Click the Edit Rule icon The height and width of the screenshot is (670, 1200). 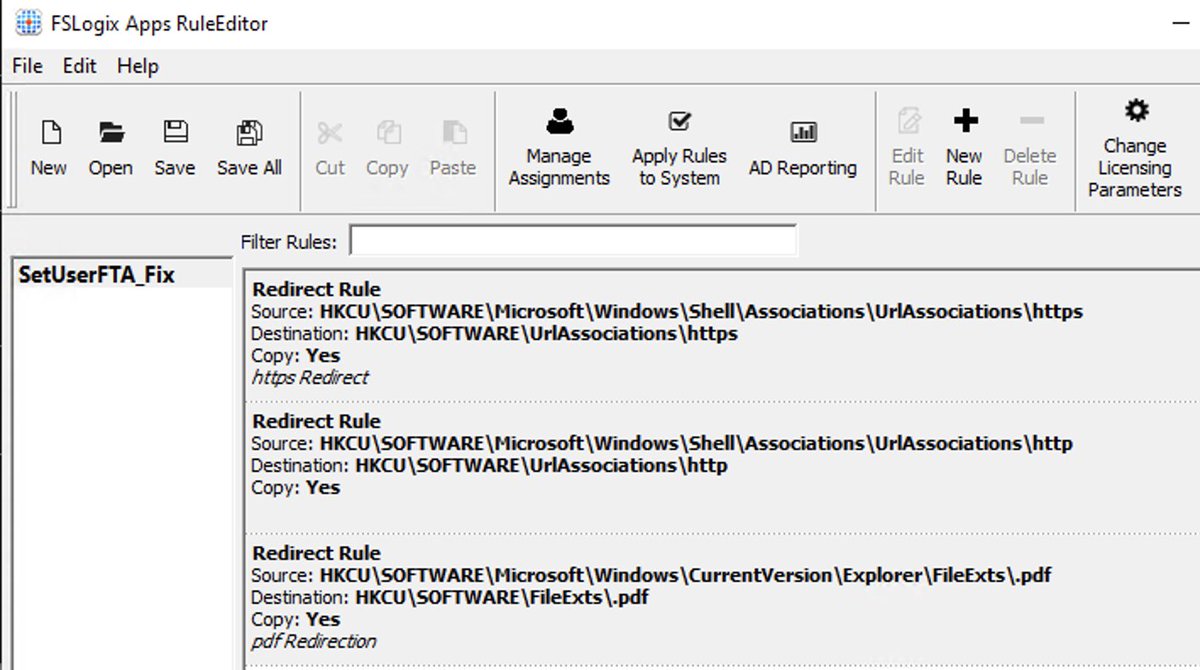tap(908, 122)
